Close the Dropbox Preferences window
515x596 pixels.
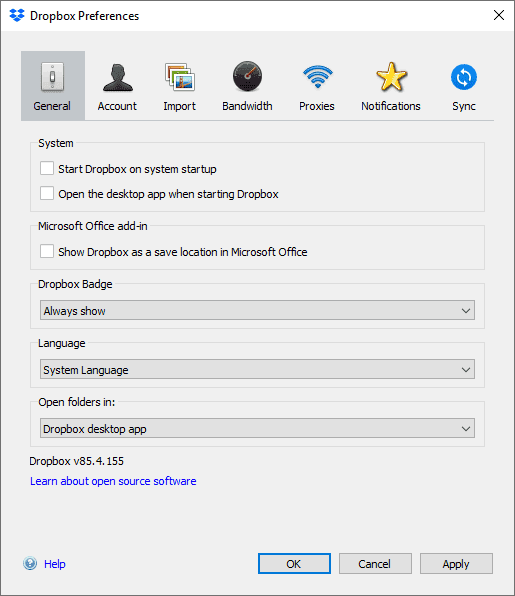pyautogui.click(x=499, y=15)
